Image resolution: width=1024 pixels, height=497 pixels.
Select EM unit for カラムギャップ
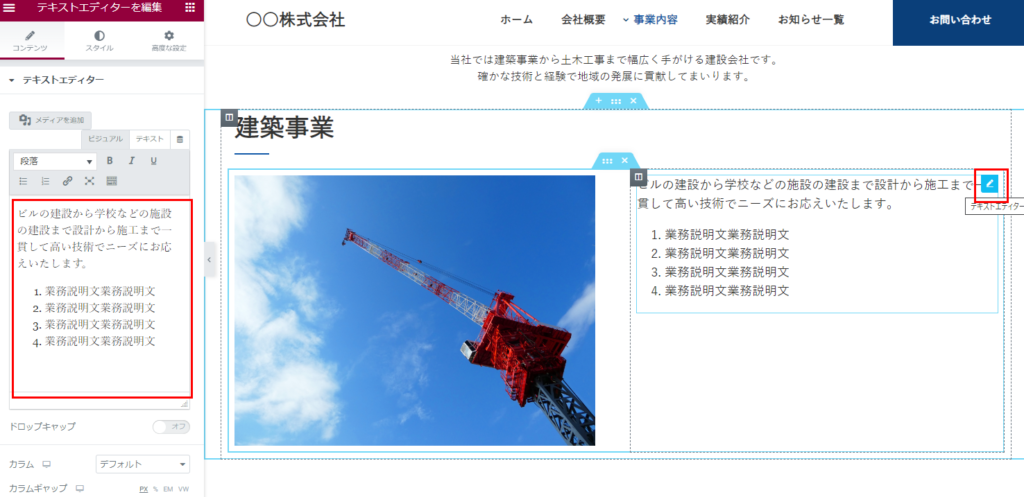tap(167, 489)
